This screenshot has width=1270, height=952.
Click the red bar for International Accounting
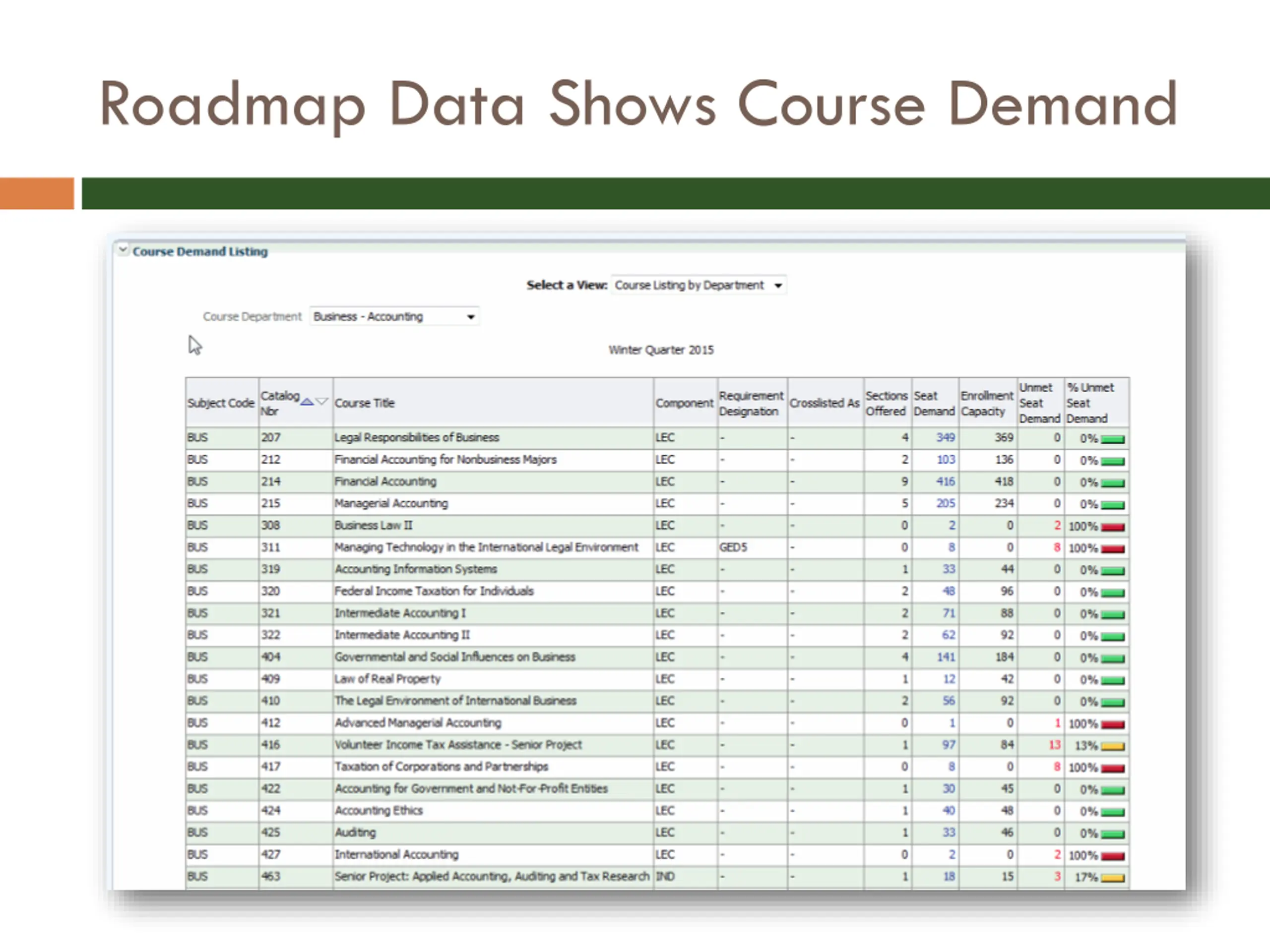(1112, 856)
